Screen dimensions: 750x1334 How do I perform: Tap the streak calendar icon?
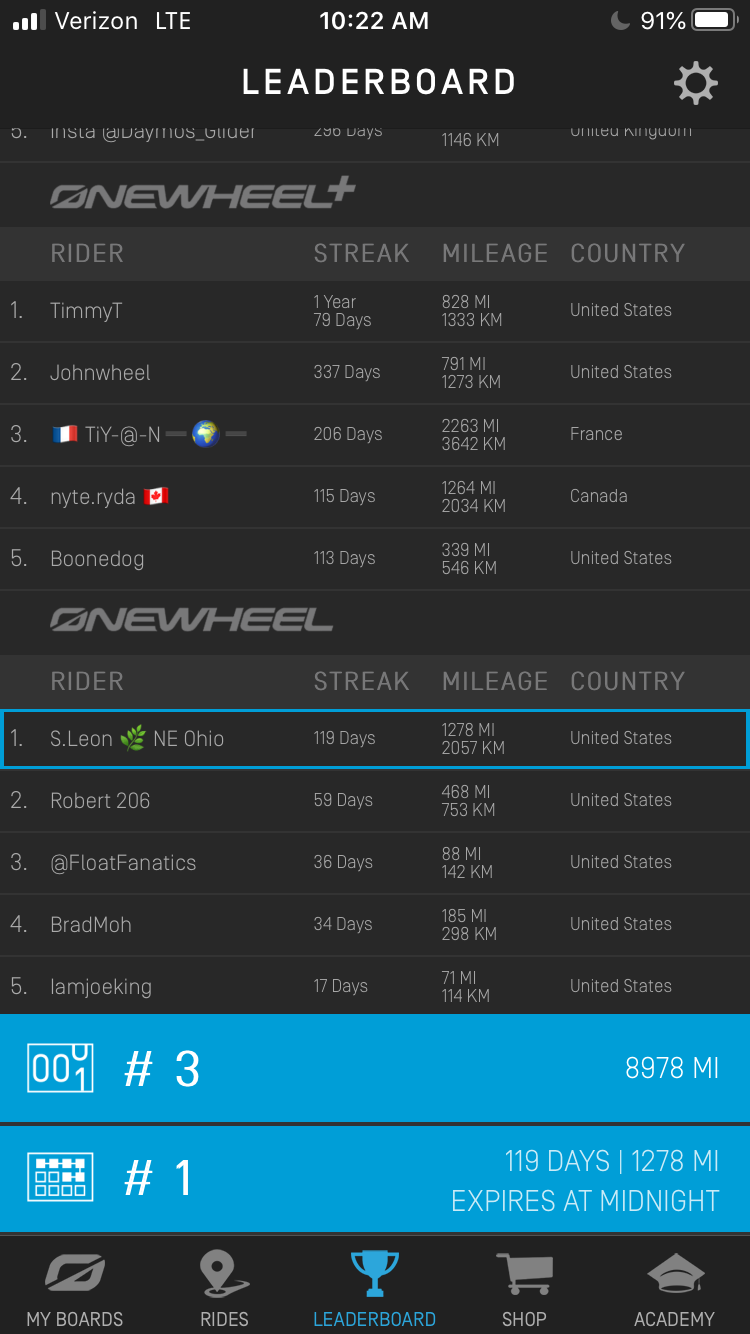tap(60, 1178)
